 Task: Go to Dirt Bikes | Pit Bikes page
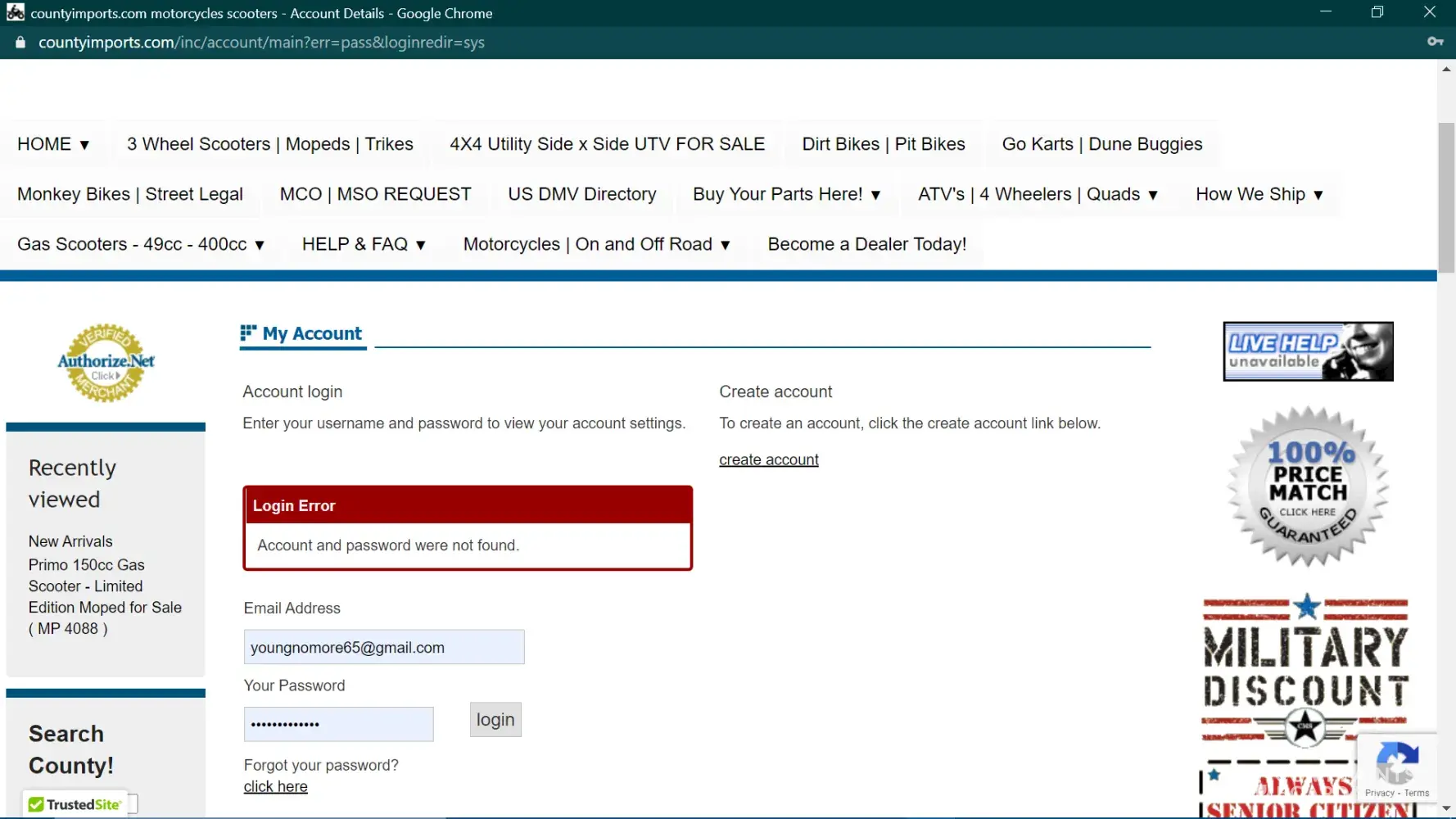pos(883,144)
